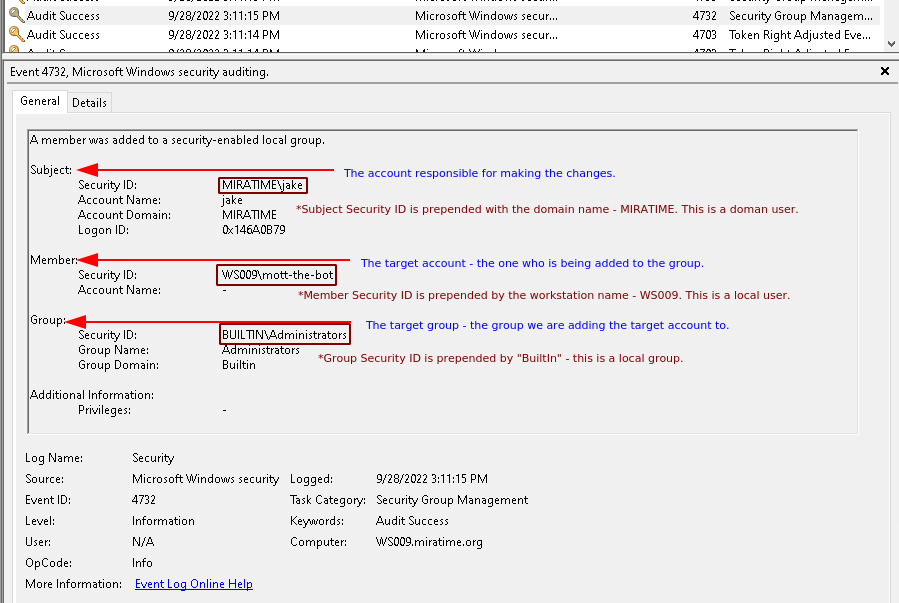This screenshot has width=899, height=603.
Task: Click the Event ID value 4732 in properties
Action: point(144,499)
